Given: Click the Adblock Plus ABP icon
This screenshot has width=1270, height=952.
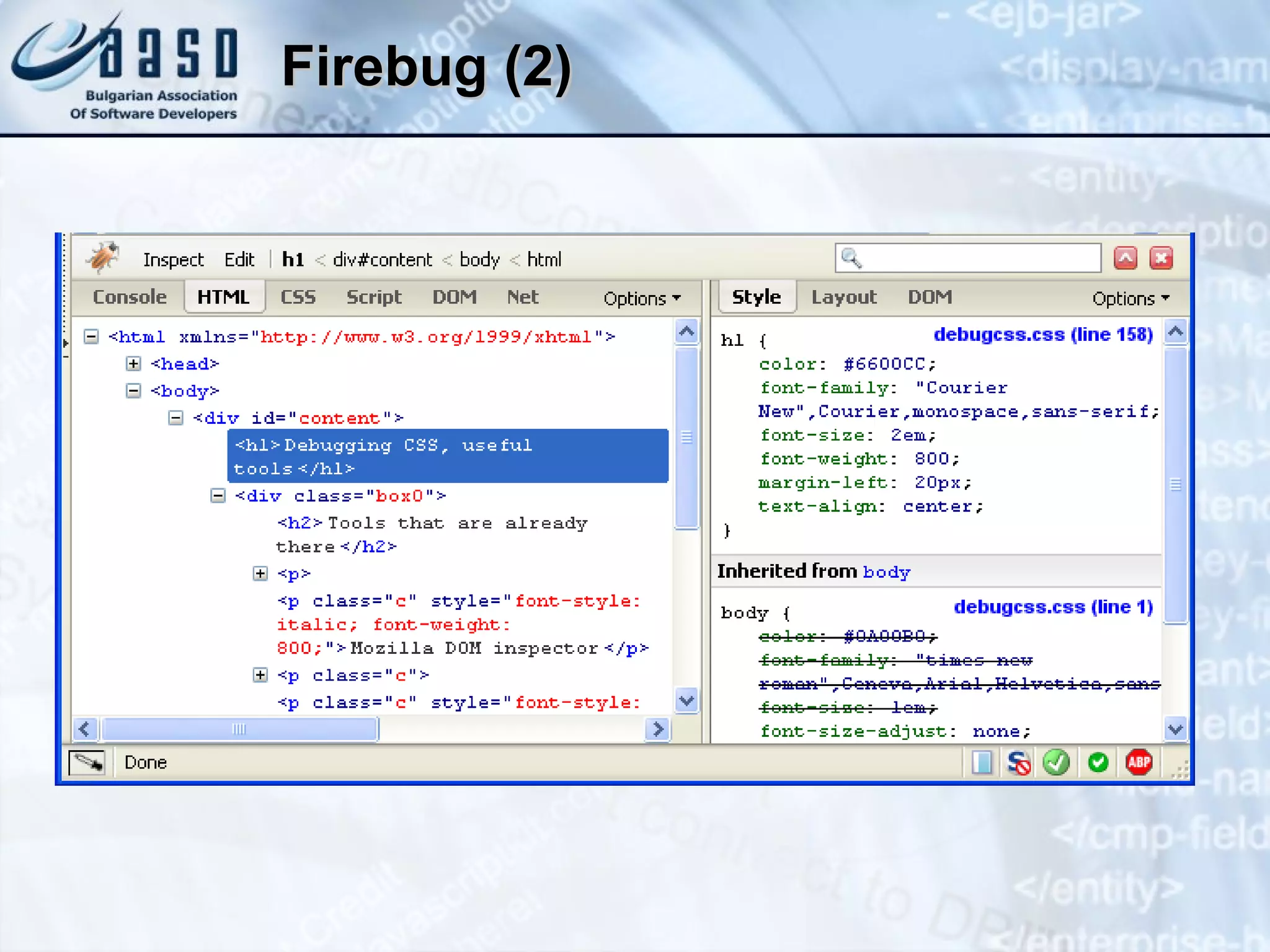Looking at the screenshot, I should [x=1139, y=762].
